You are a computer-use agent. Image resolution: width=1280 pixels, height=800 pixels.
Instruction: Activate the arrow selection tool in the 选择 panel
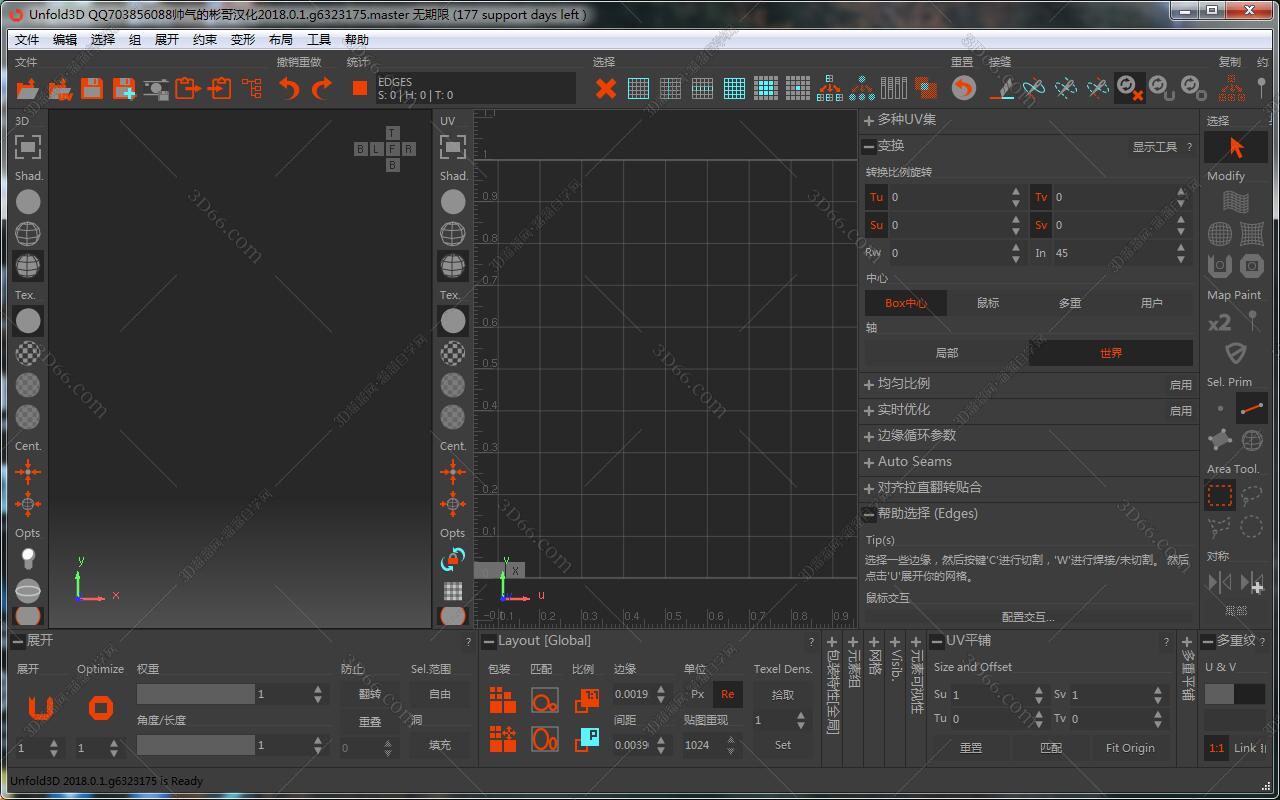1236,147
